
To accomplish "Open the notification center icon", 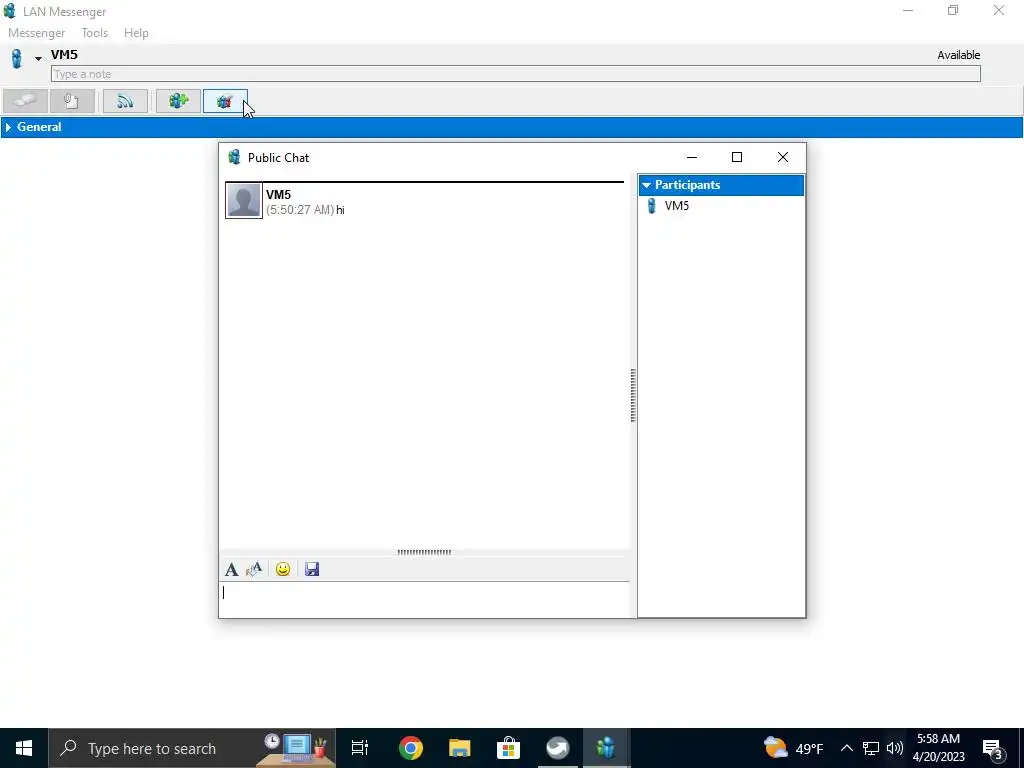I will pos(995,749).
